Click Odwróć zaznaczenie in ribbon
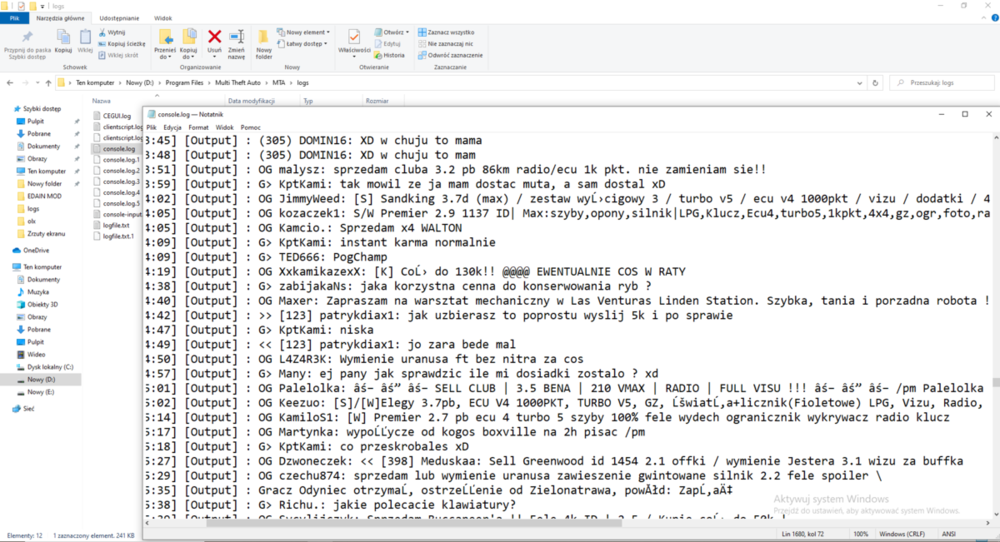Viewport: 1000px width, 542px height. [450, 55]
